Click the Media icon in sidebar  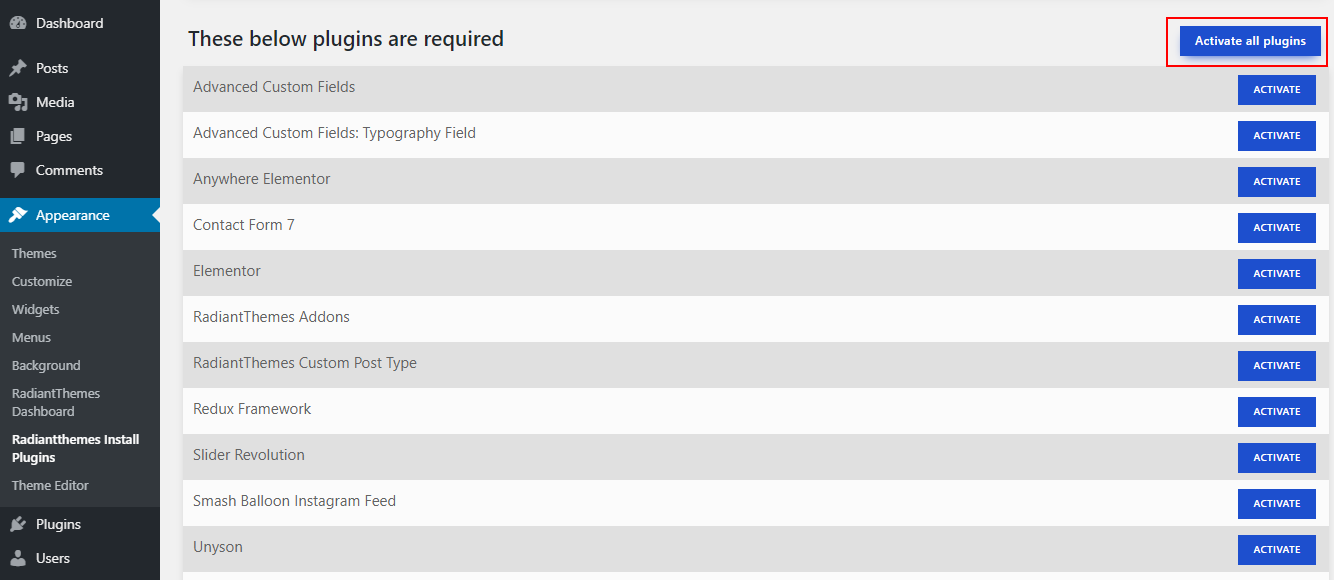[18, 102]
